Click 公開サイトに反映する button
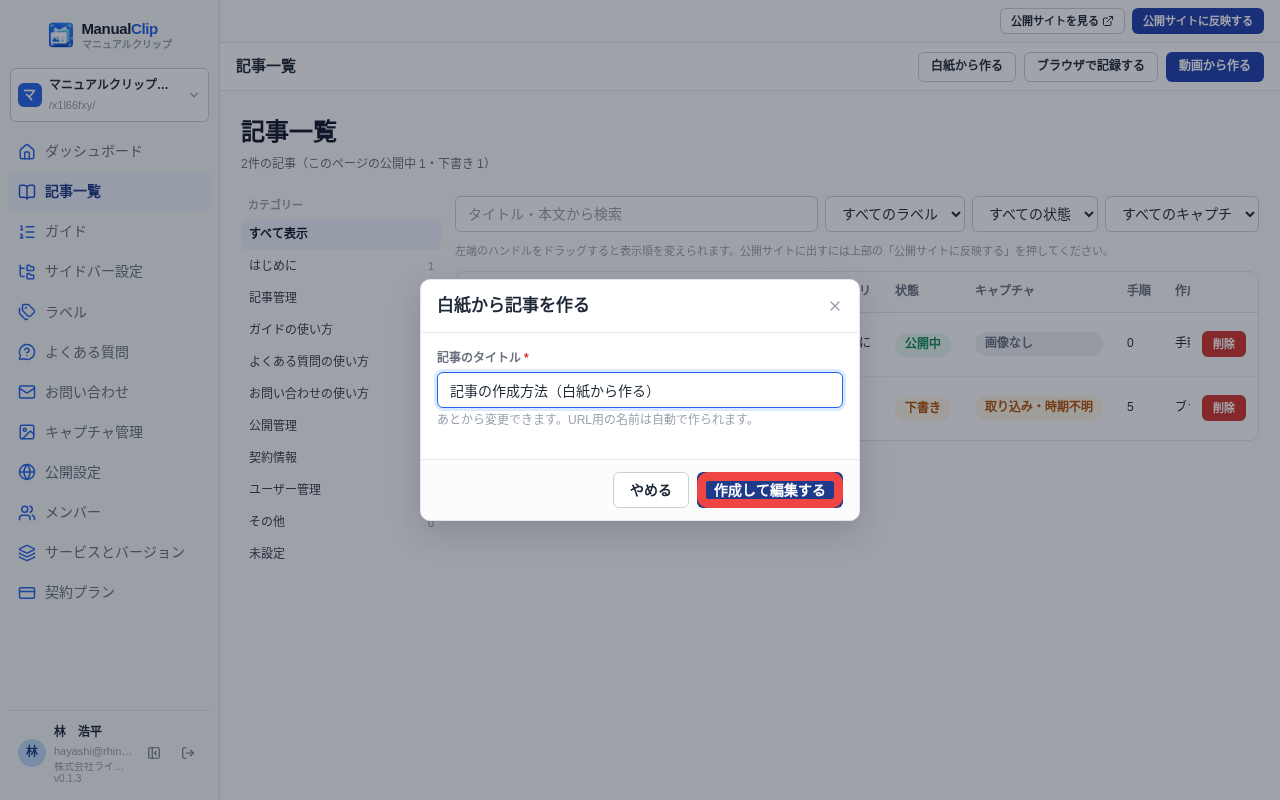 pos(1198,21)
